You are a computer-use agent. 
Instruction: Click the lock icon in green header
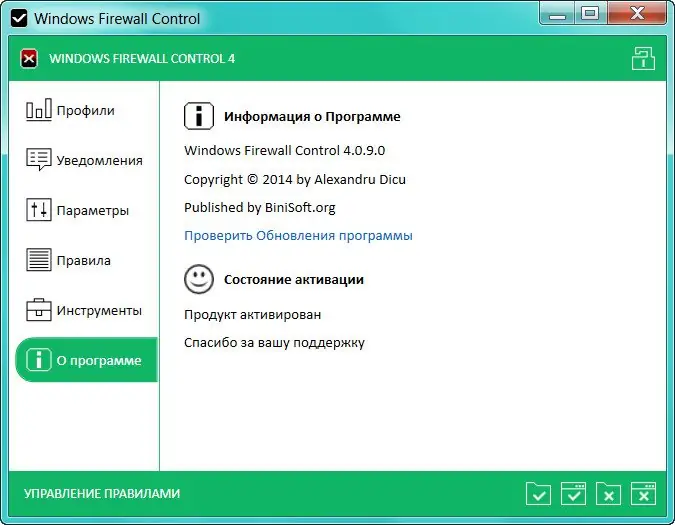click(643, 58)
